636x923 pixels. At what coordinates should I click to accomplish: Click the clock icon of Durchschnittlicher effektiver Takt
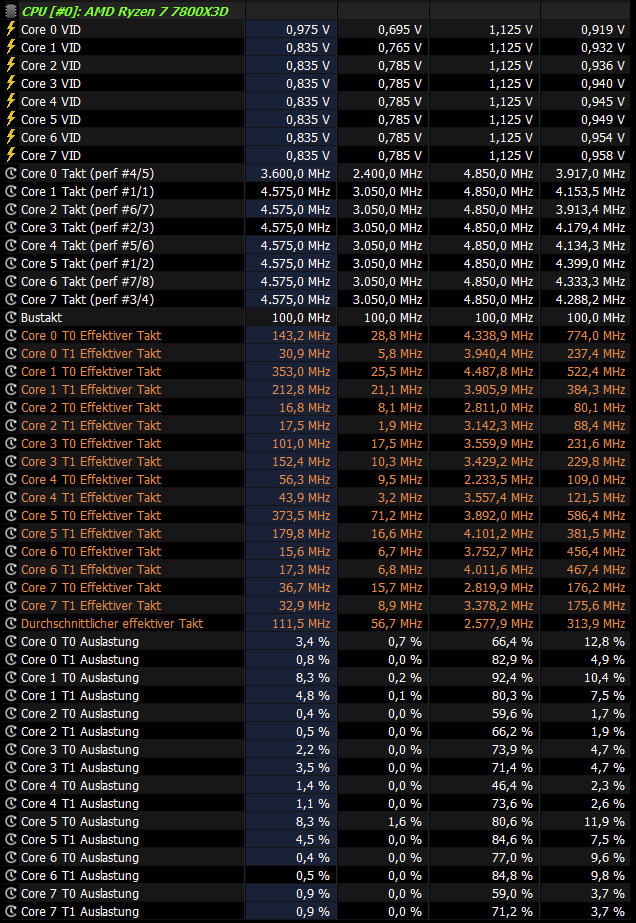click(10, 623)
